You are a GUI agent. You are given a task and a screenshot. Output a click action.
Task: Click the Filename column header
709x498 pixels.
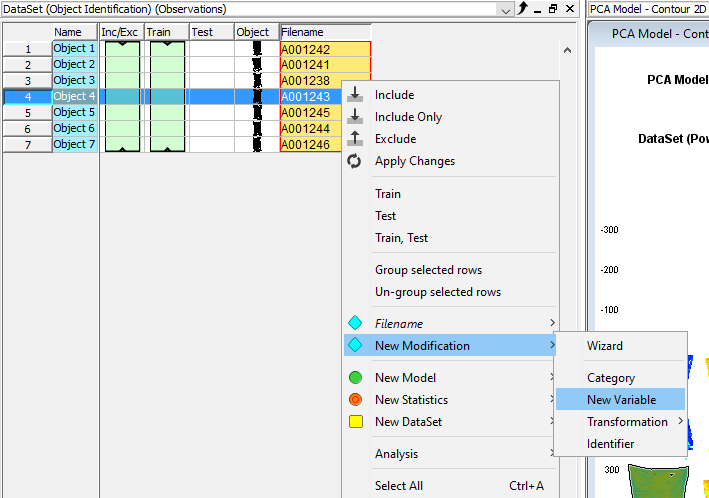(325, 32)
